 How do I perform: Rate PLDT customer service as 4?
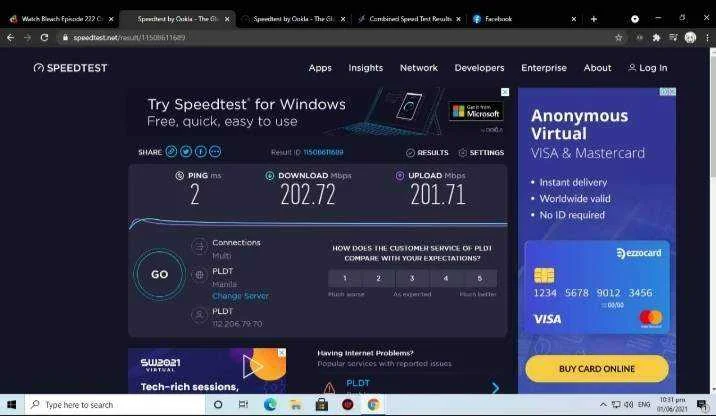pyautogui.click(x=446, y=278)
